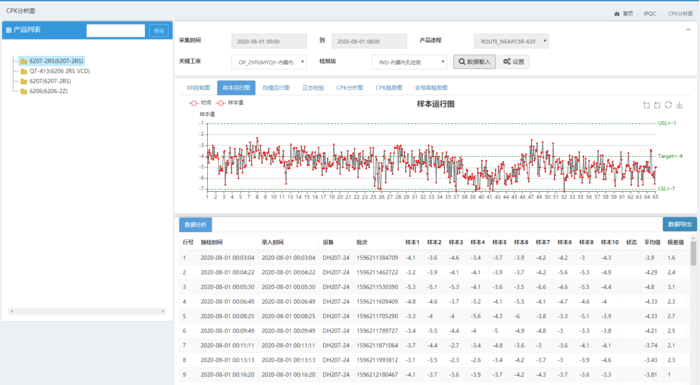700x385 pixels.
Task: Open the CPK分析图 chart tab
Action: pyautogui.click(x=350, y=88)
